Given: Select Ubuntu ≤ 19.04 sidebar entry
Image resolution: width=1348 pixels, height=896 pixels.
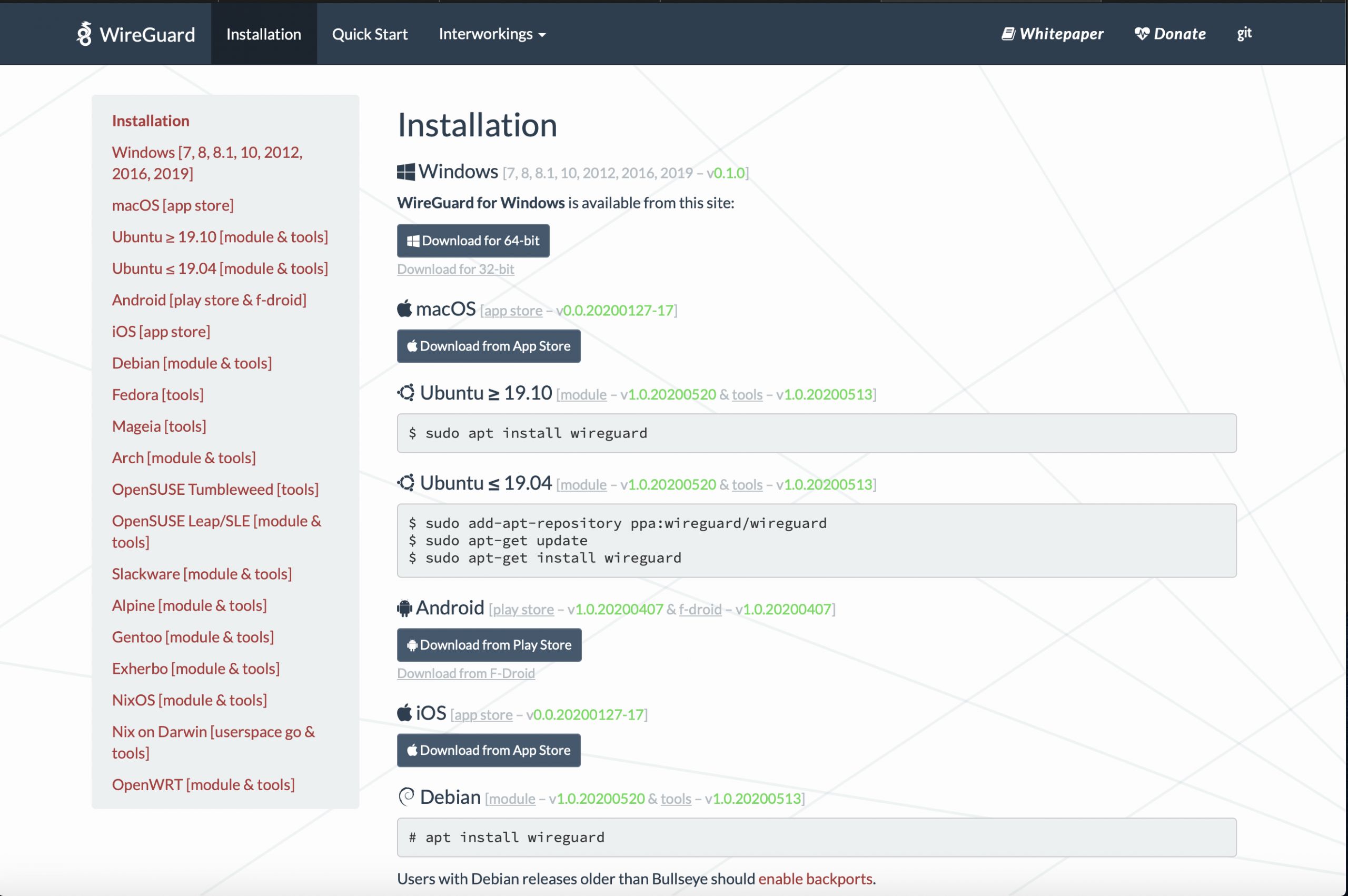Looking at the screenshot, I should pyautogui.click(x=220, y=268).
